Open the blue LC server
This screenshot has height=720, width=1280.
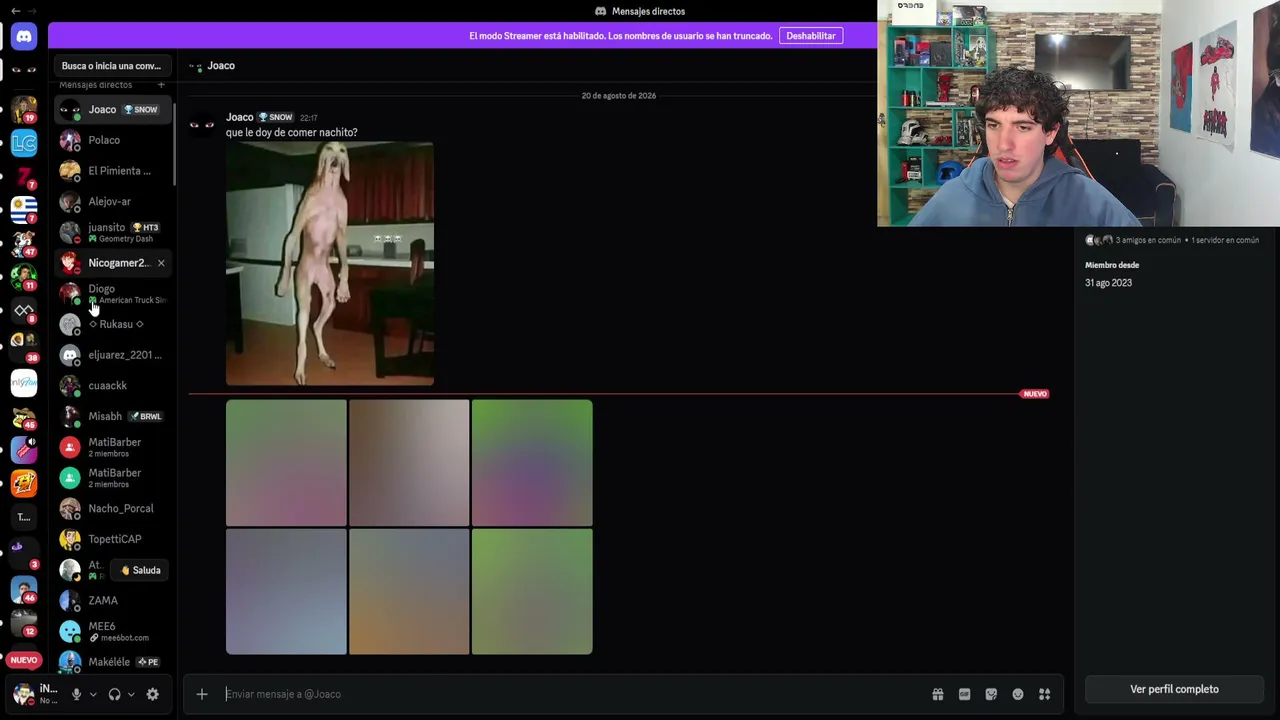[24, 144]
